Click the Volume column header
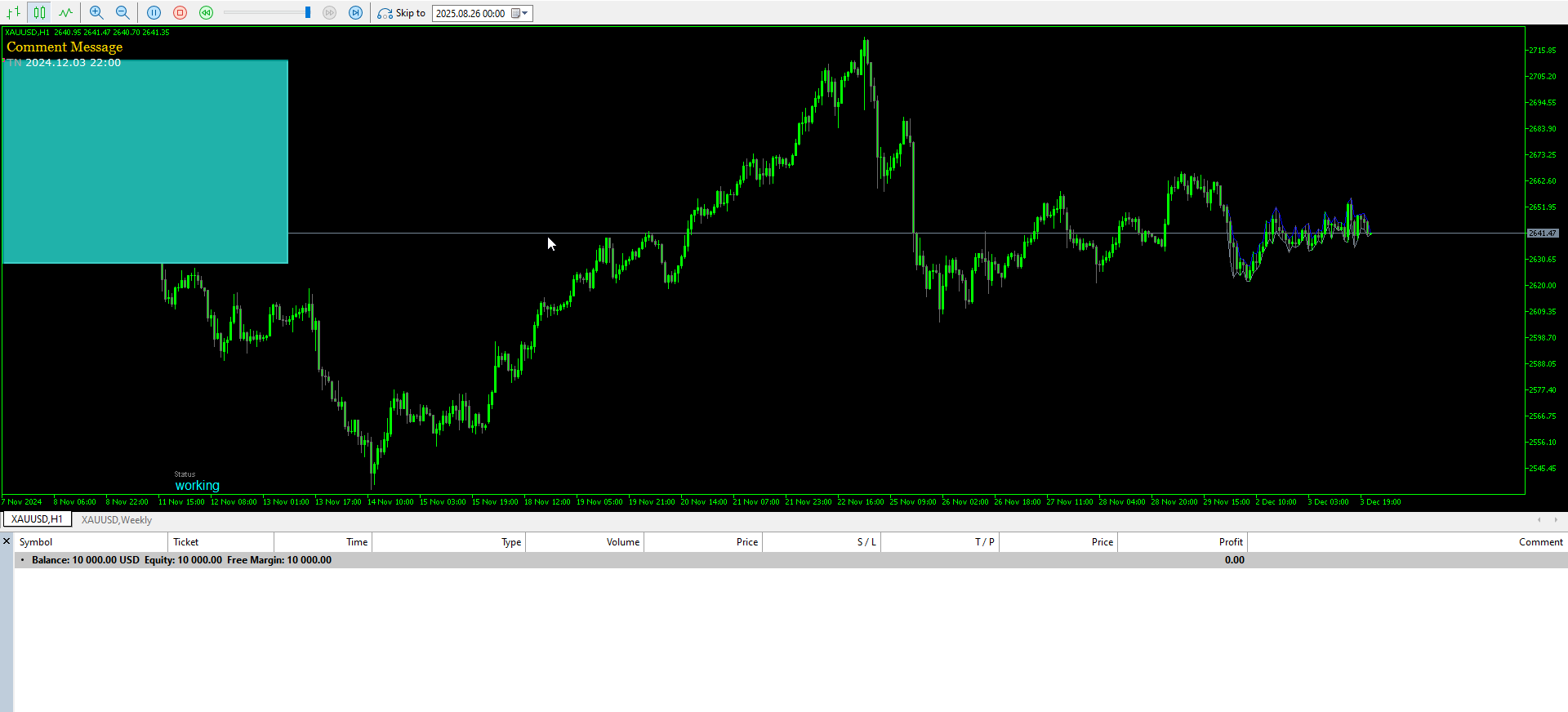This screenshot has height=712, width=1568. (585, 542)
